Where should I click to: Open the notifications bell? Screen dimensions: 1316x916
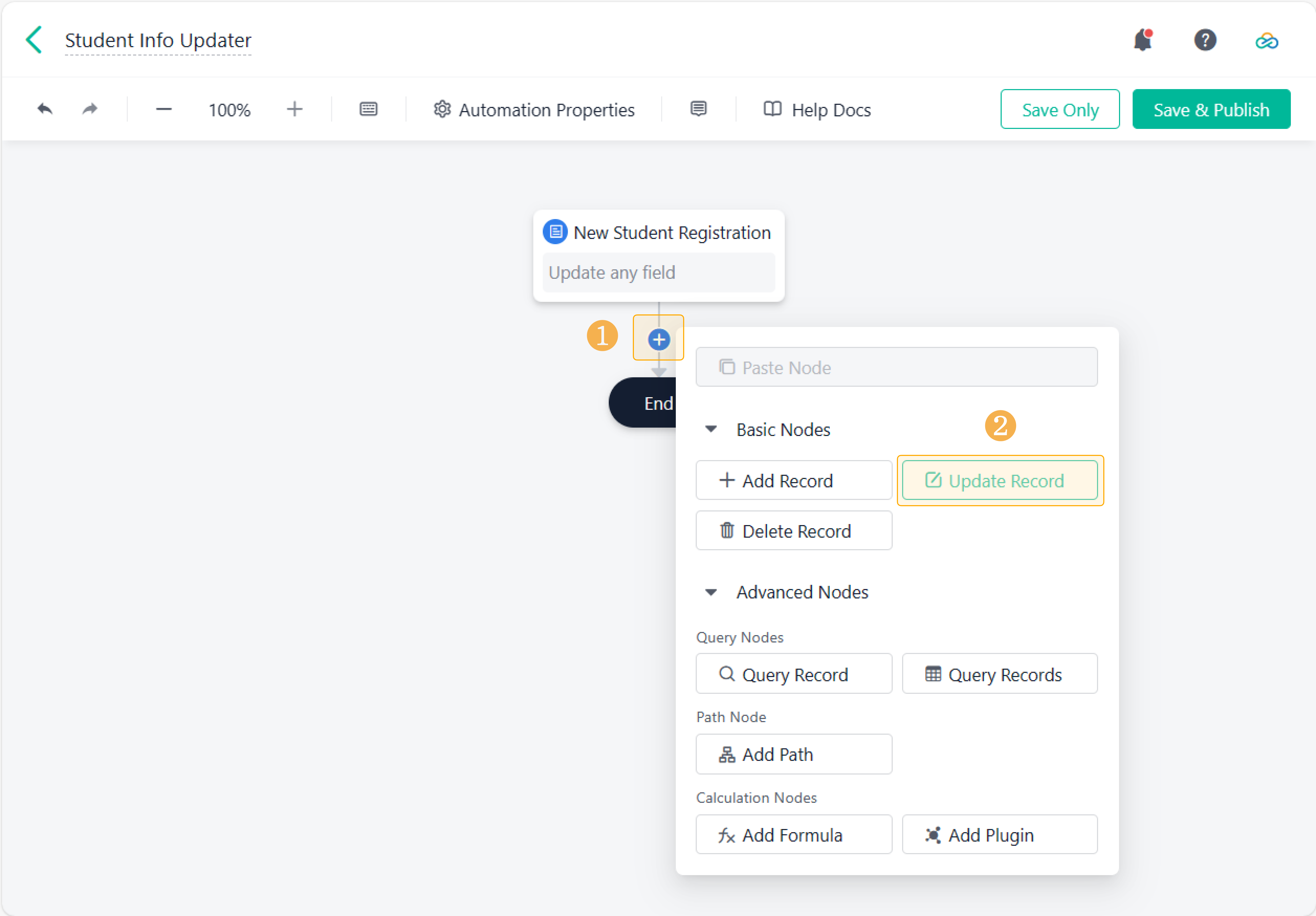(1142, 40)
